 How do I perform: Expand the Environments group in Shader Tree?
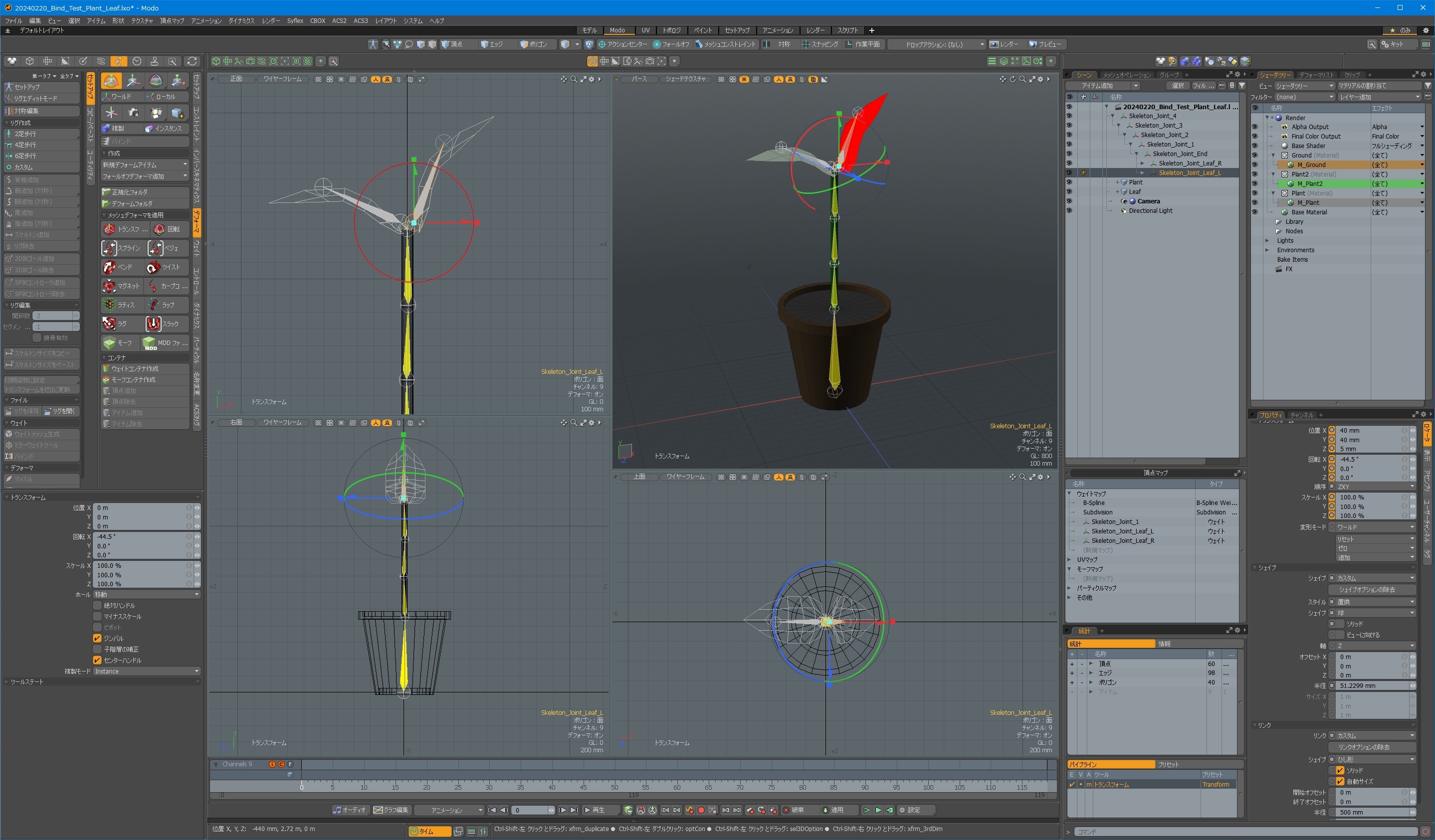tap(1267, 250)
